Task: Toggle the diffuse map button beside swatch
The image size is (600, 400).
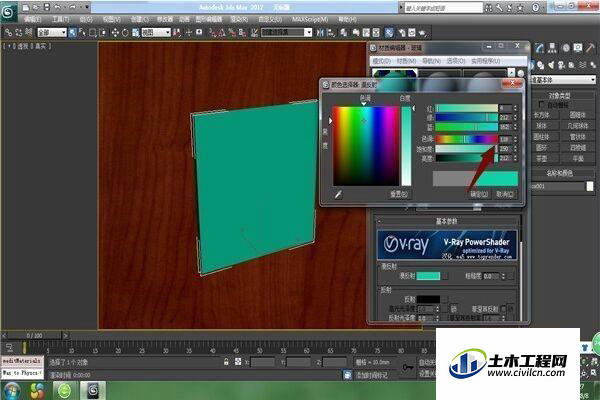Action: pos(445,276)
